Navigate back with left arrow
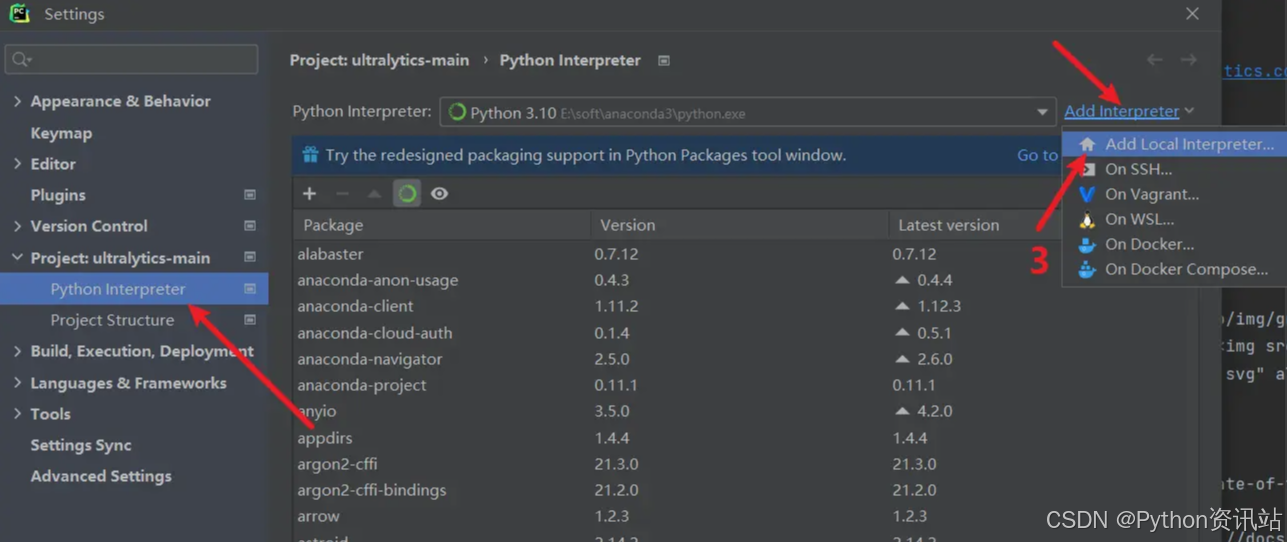 tap(1155, 60)
